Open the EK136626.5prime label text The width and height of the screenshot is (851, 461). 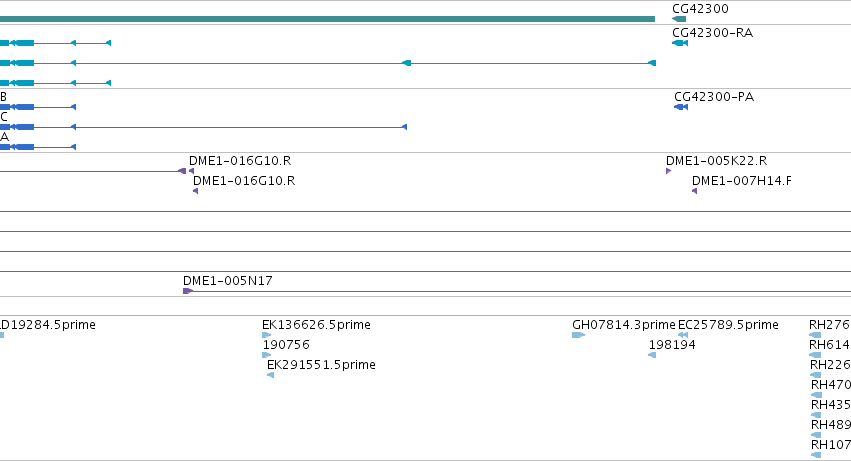pyautogui.click(x=316, y=325)
